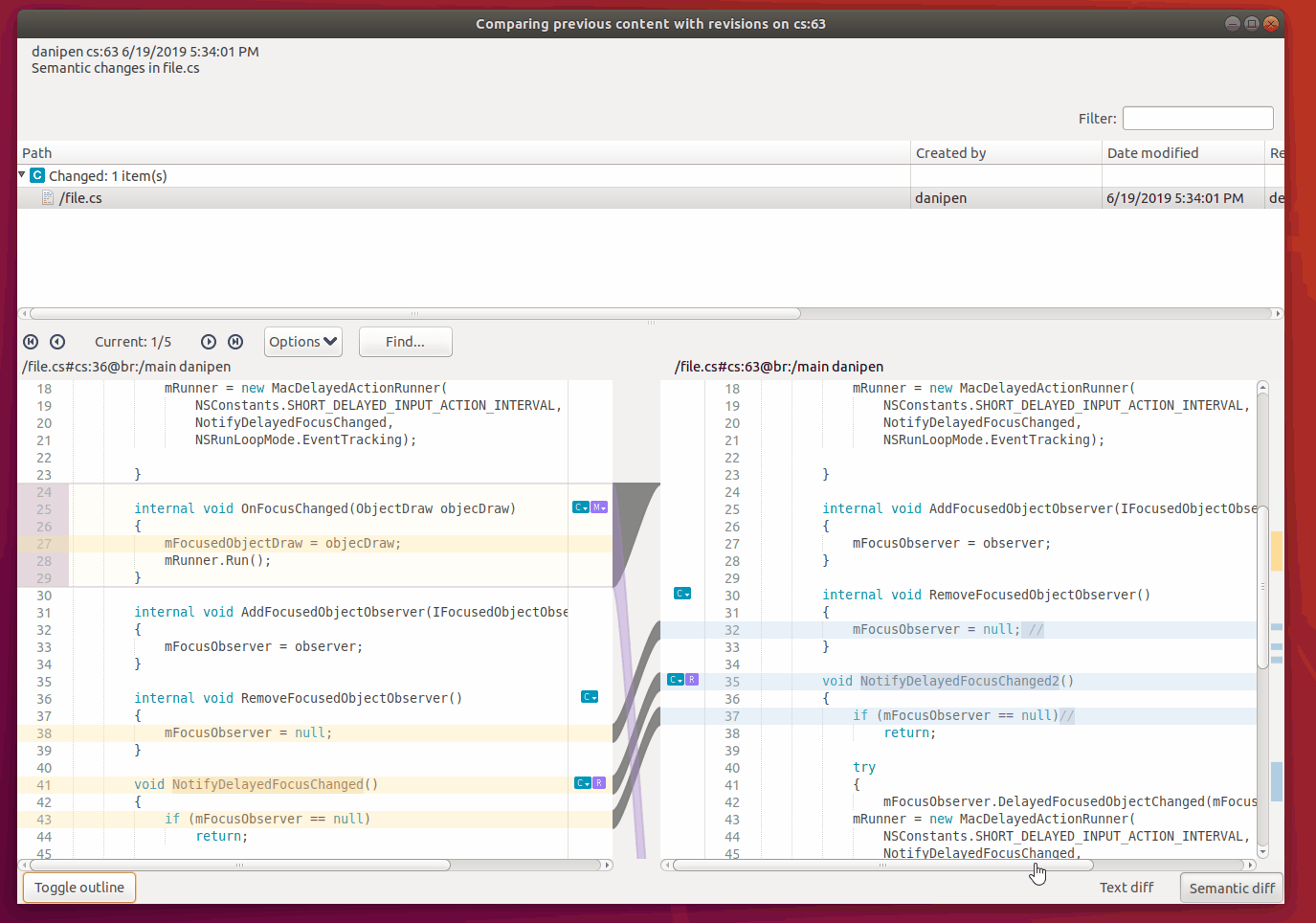
Task: Click the C badge beside RemoveFocusedObjectObserver
Action: (x=589, y=697)
